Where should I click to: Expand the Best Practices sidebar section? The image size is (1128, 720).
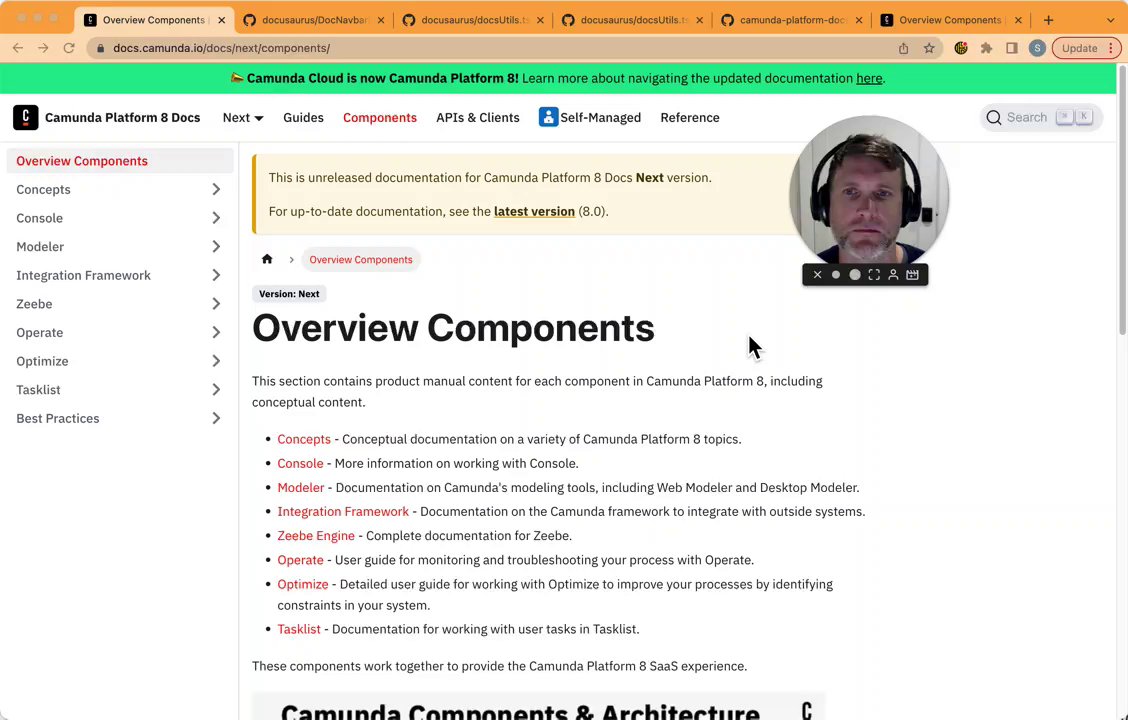point(216,418)
